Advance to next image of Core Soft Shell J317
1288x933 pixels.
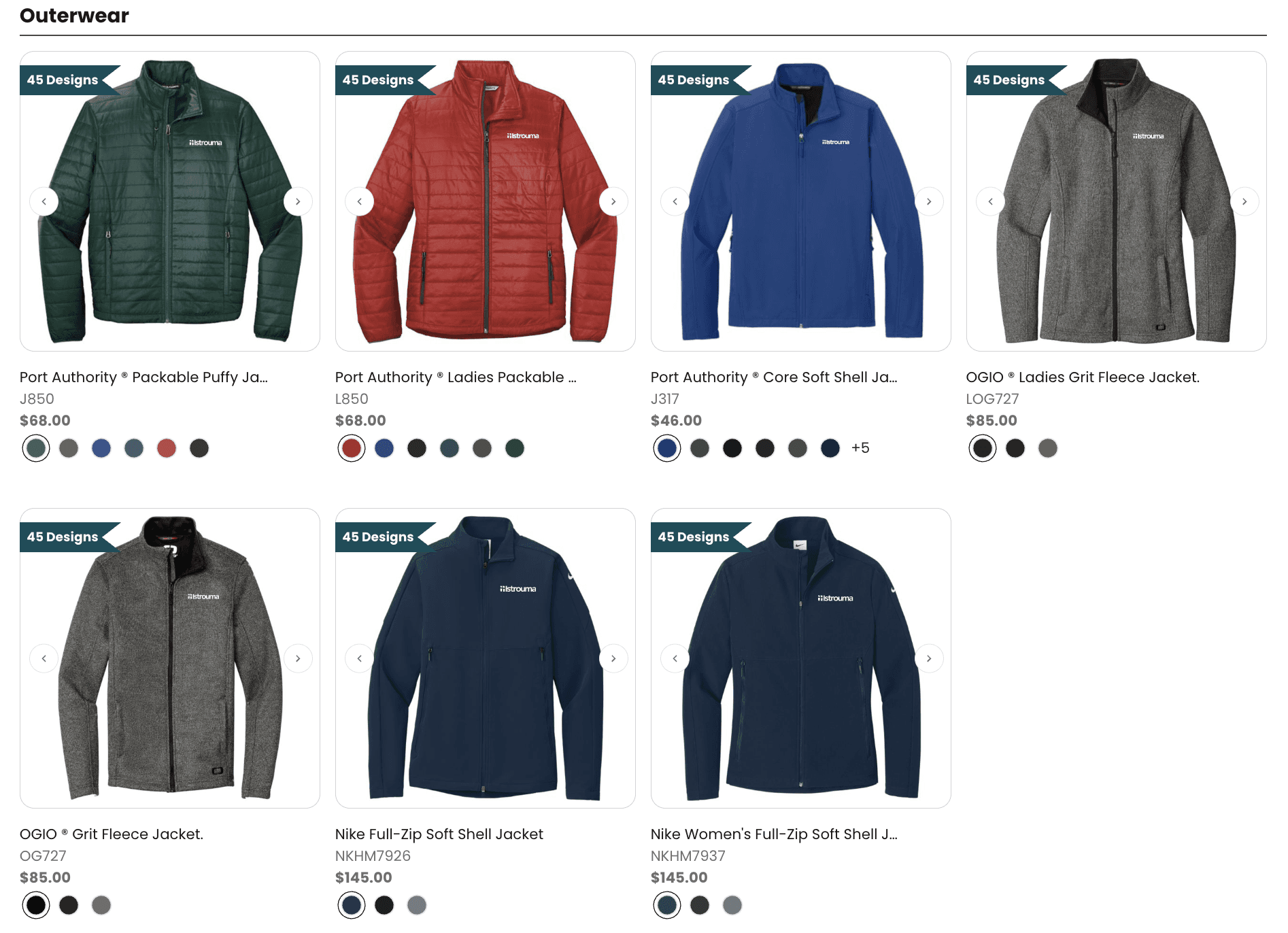[929, 201]
